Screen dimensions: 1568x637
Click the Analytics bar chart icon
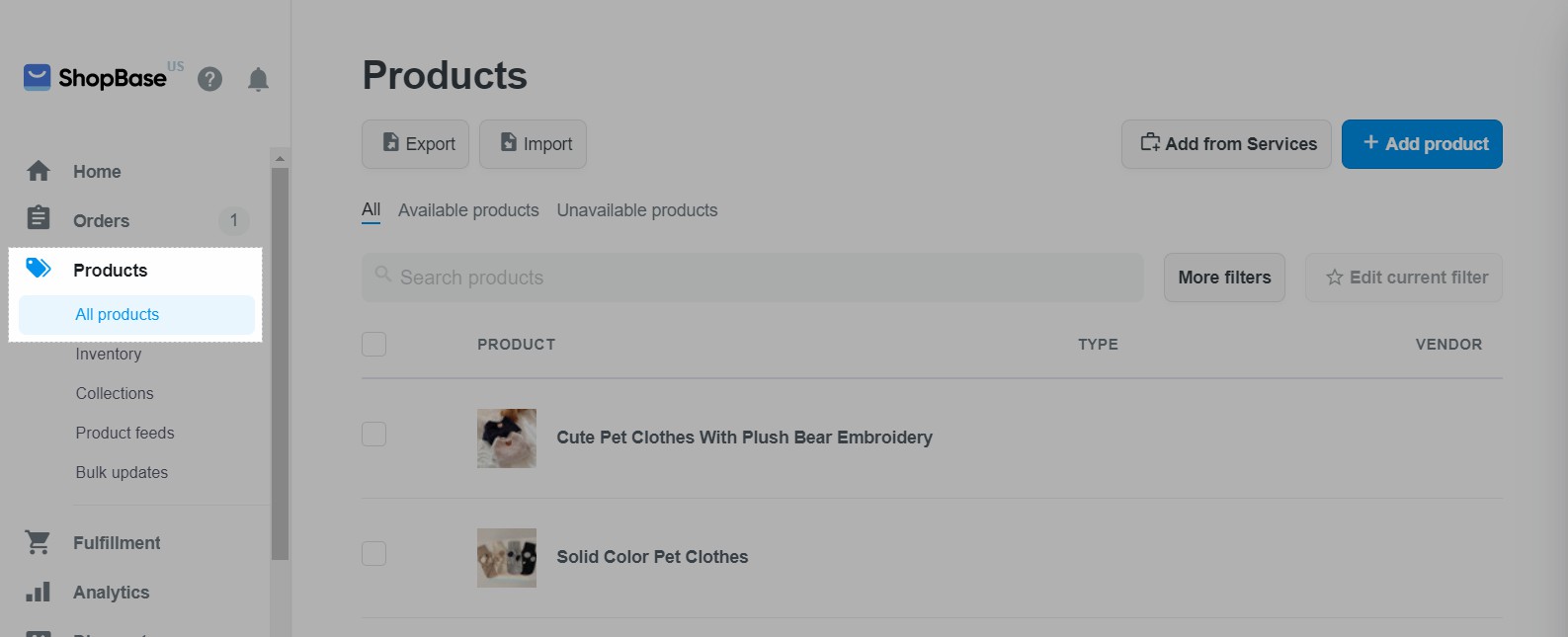click(39, 592)
